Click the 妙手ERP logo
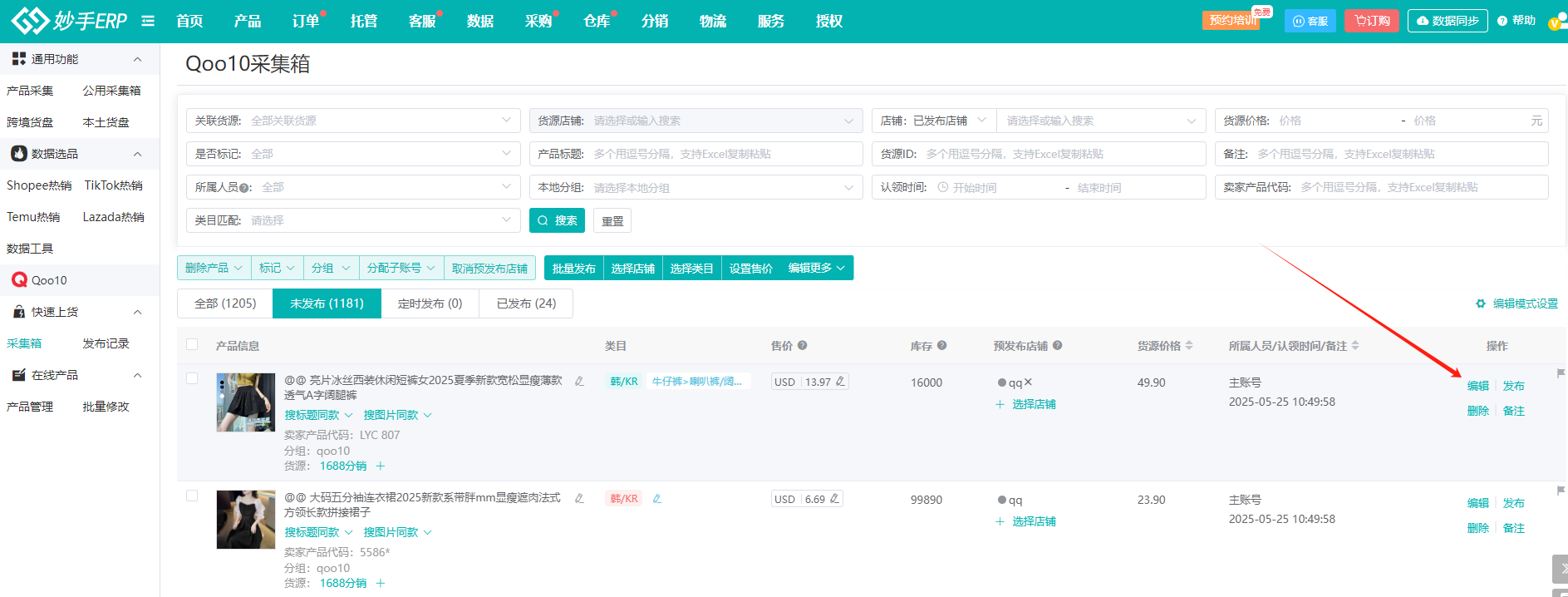This screenshot has height=597, width=1568. [68, 21]
